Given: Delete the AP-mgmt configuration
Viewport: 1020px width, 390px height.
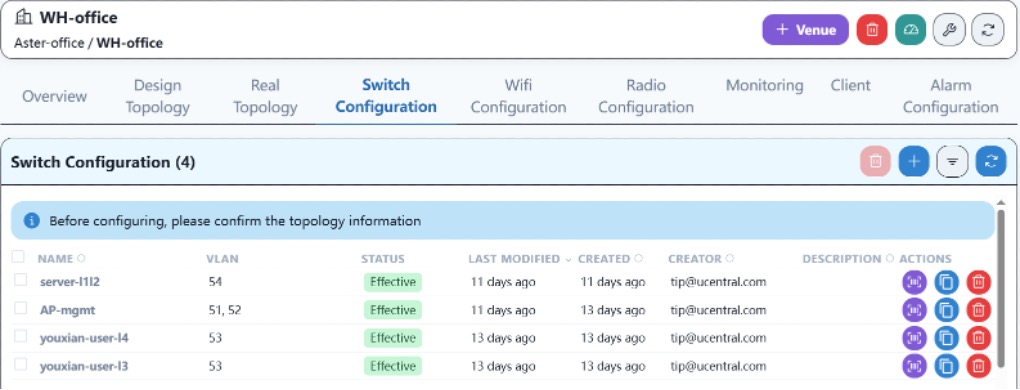Looking at the screenshot, I should coord(978,310).
